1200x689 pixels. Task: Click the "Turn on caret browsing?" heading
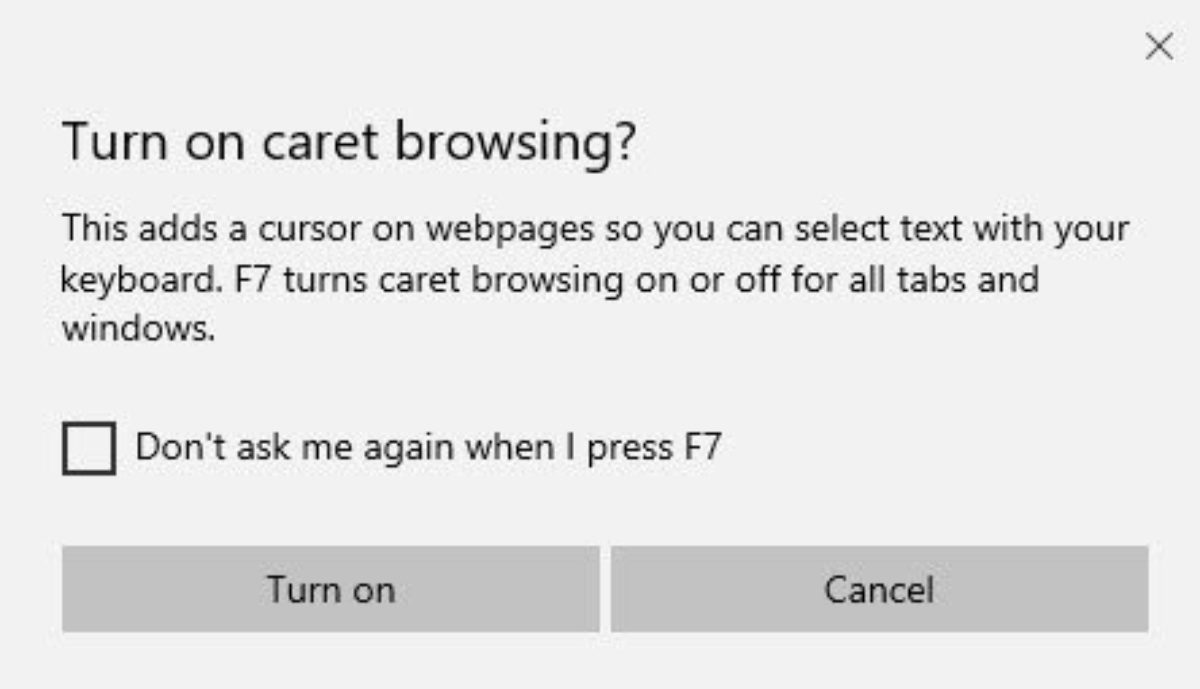(x=349, y=143)
